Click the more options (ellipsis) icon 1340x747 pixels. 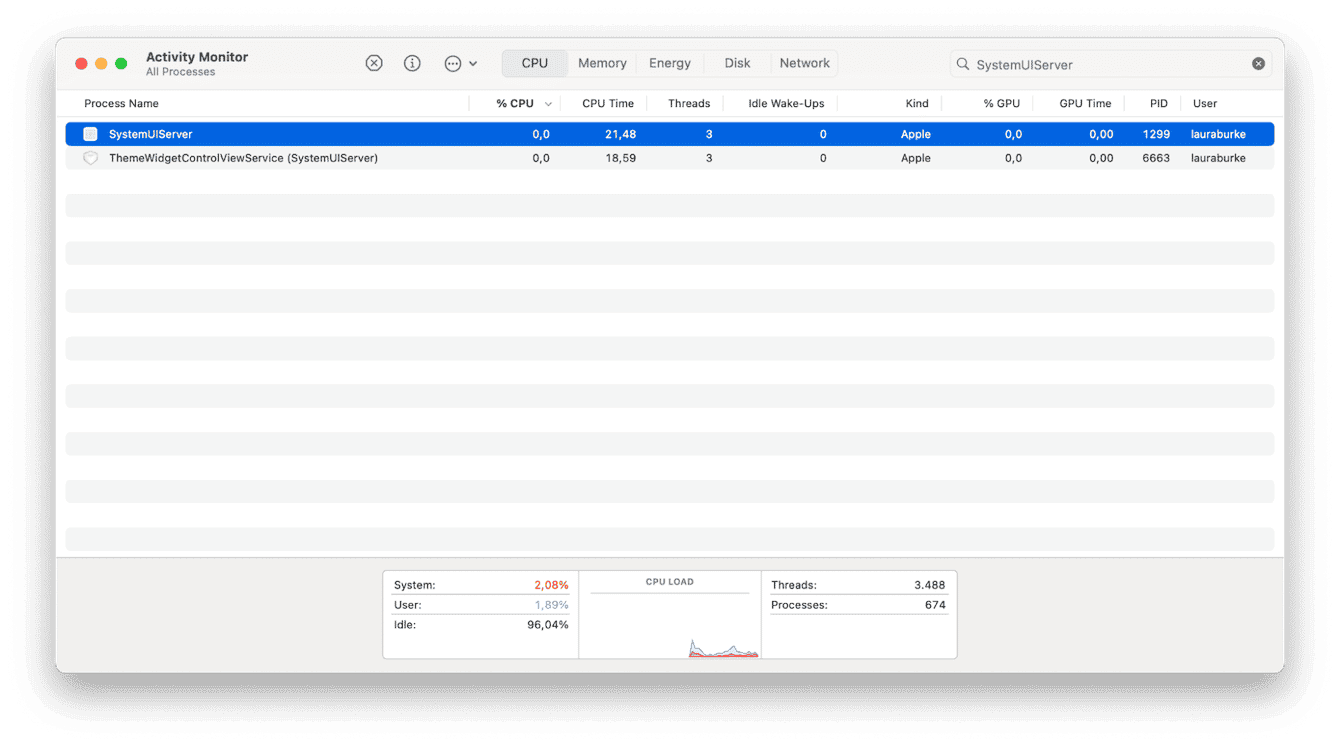(451, 62)
